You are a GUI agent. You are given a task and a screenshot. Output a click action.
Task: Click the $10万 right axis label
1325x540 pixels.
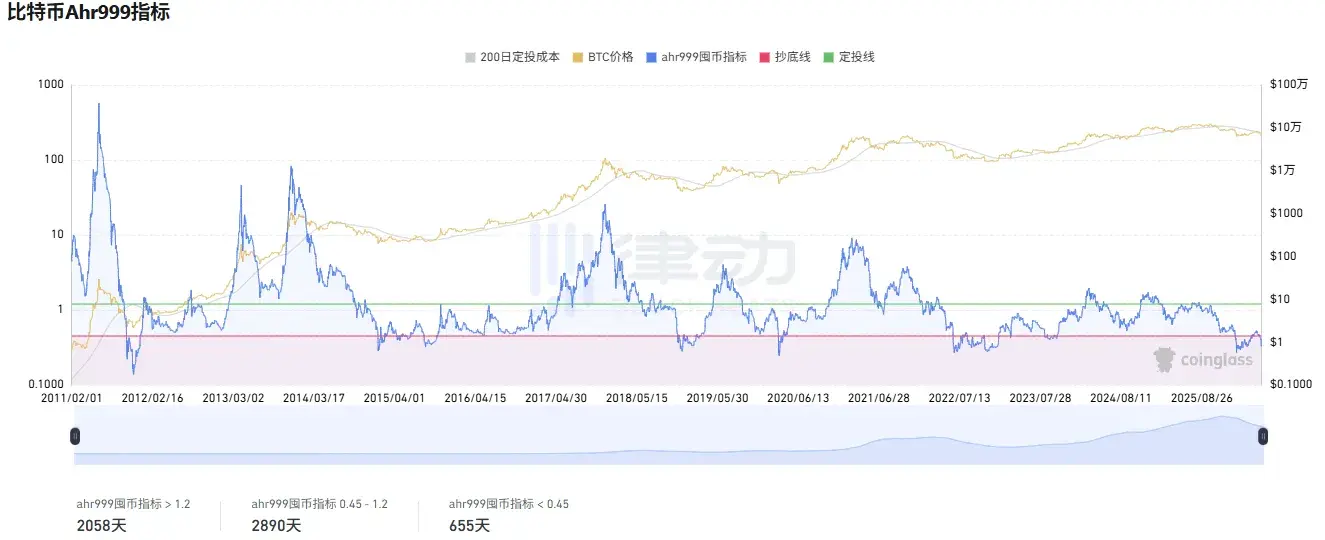[x=1286, y=128]
